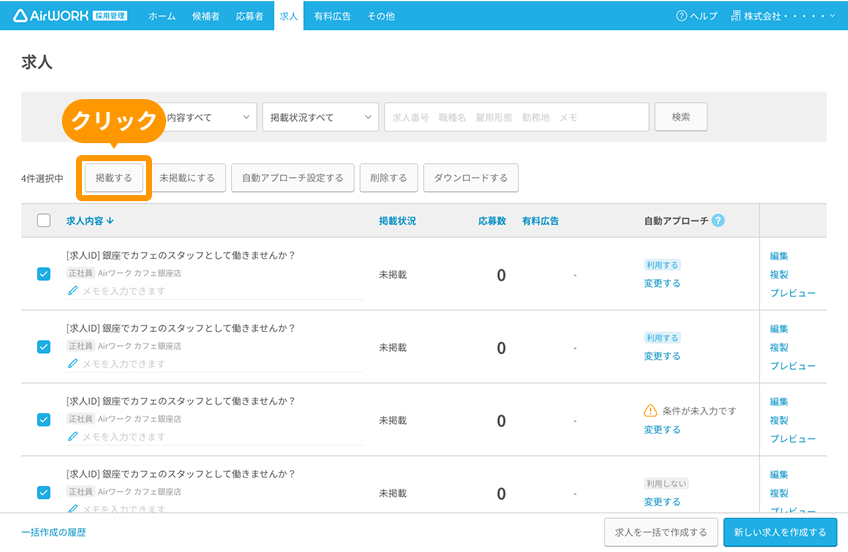The width and height of the screenshot is (848, 552).
Task: Click the auto approach help icon
Action: pos(718,221)
